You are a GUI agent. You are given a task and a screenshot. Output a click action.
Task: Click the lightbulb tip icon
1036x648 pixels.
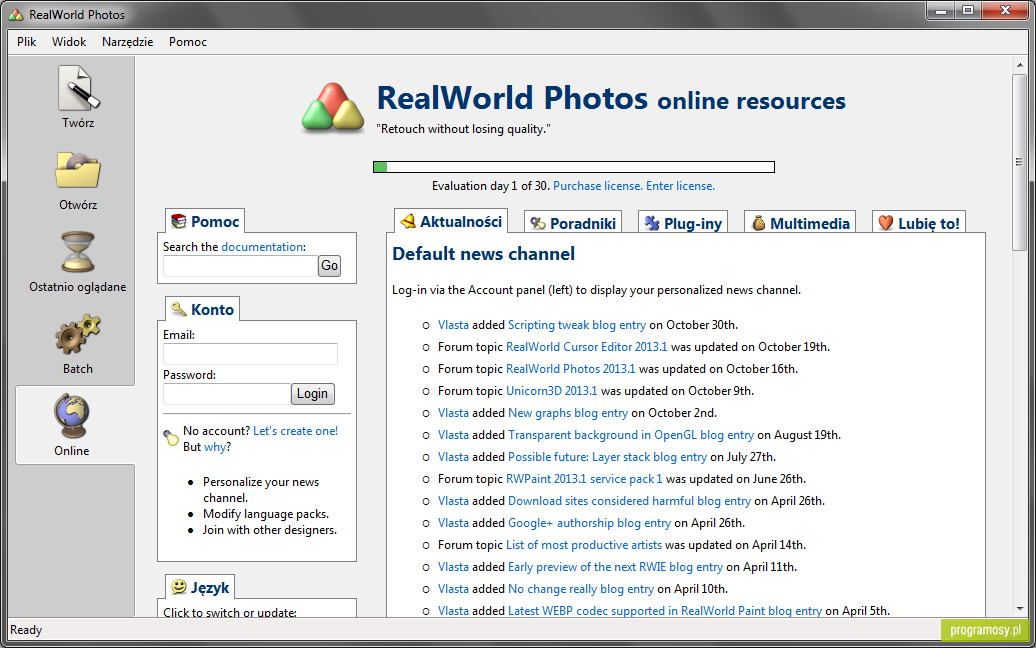click(x=171, y=437)
